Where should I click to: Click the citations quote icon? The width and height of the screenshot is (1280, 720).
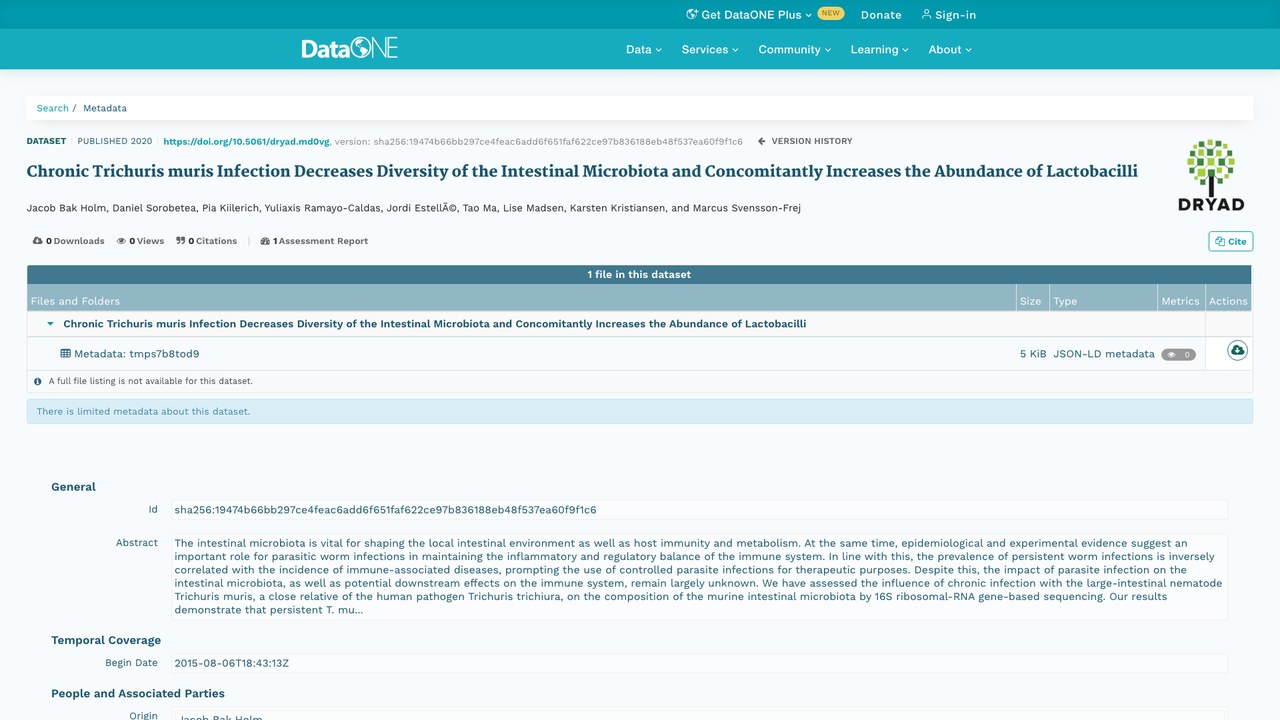pos(181,241)
